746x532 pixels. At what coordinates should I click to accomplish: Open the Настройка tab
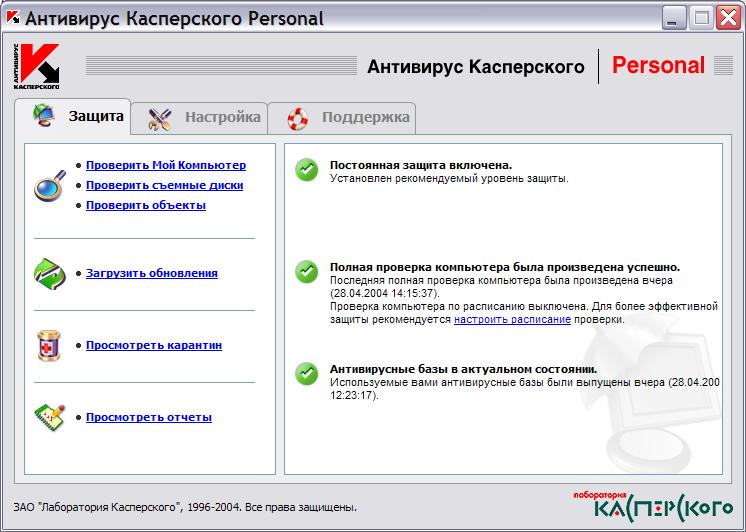[199, 118]
